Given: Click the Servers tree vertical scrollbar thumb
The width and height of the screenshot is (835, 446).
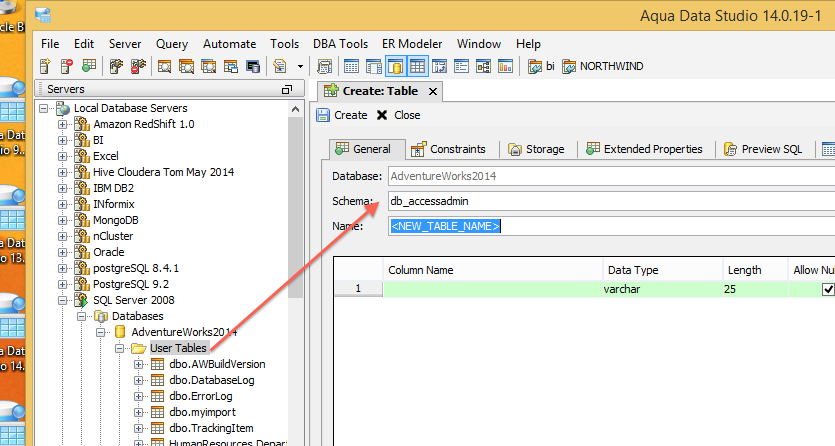Looking at the screenshot, I should pyautogui.click(x=296, y=208).
